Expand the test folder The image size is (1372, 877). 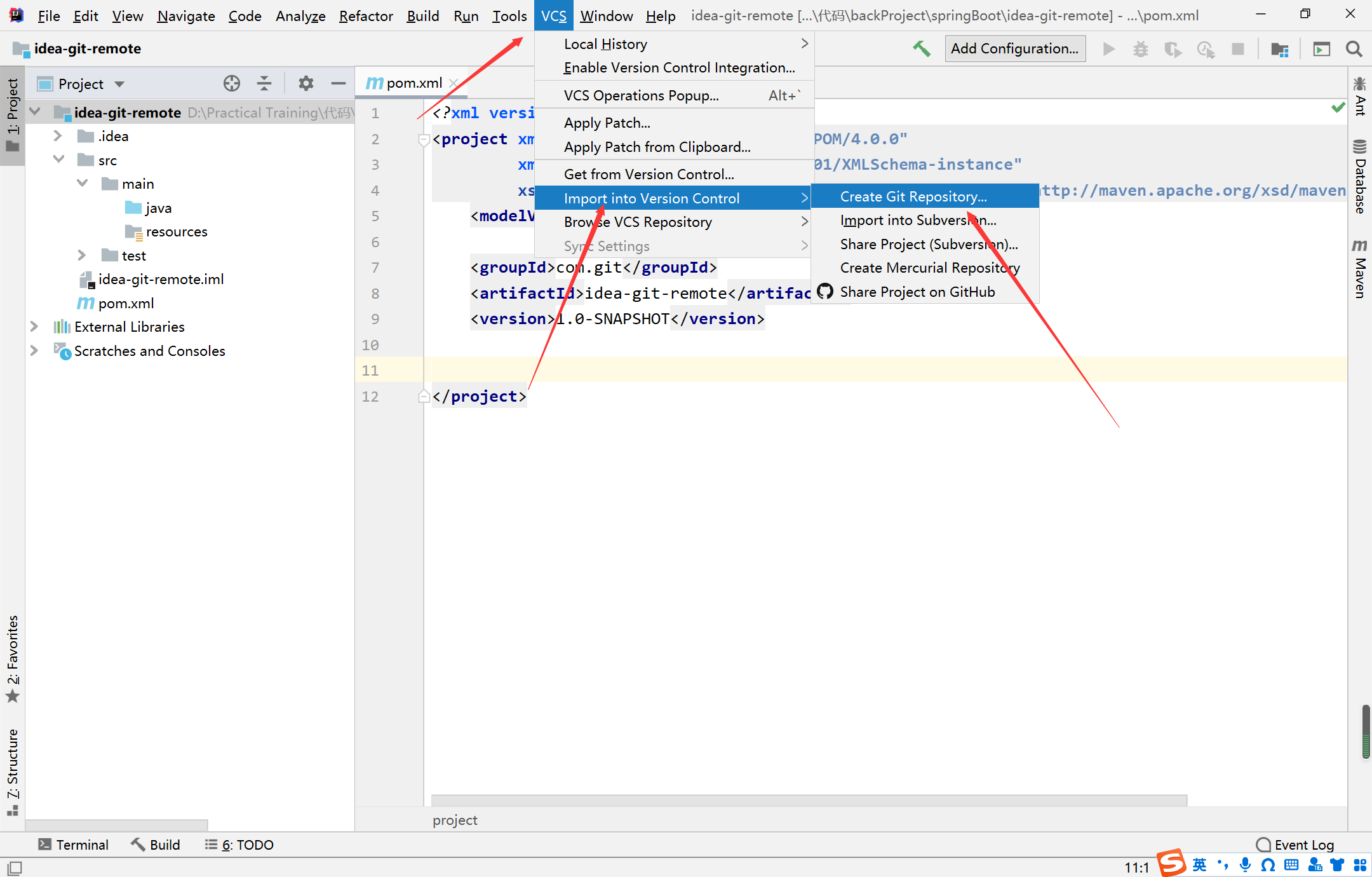(x=82, y=255)
